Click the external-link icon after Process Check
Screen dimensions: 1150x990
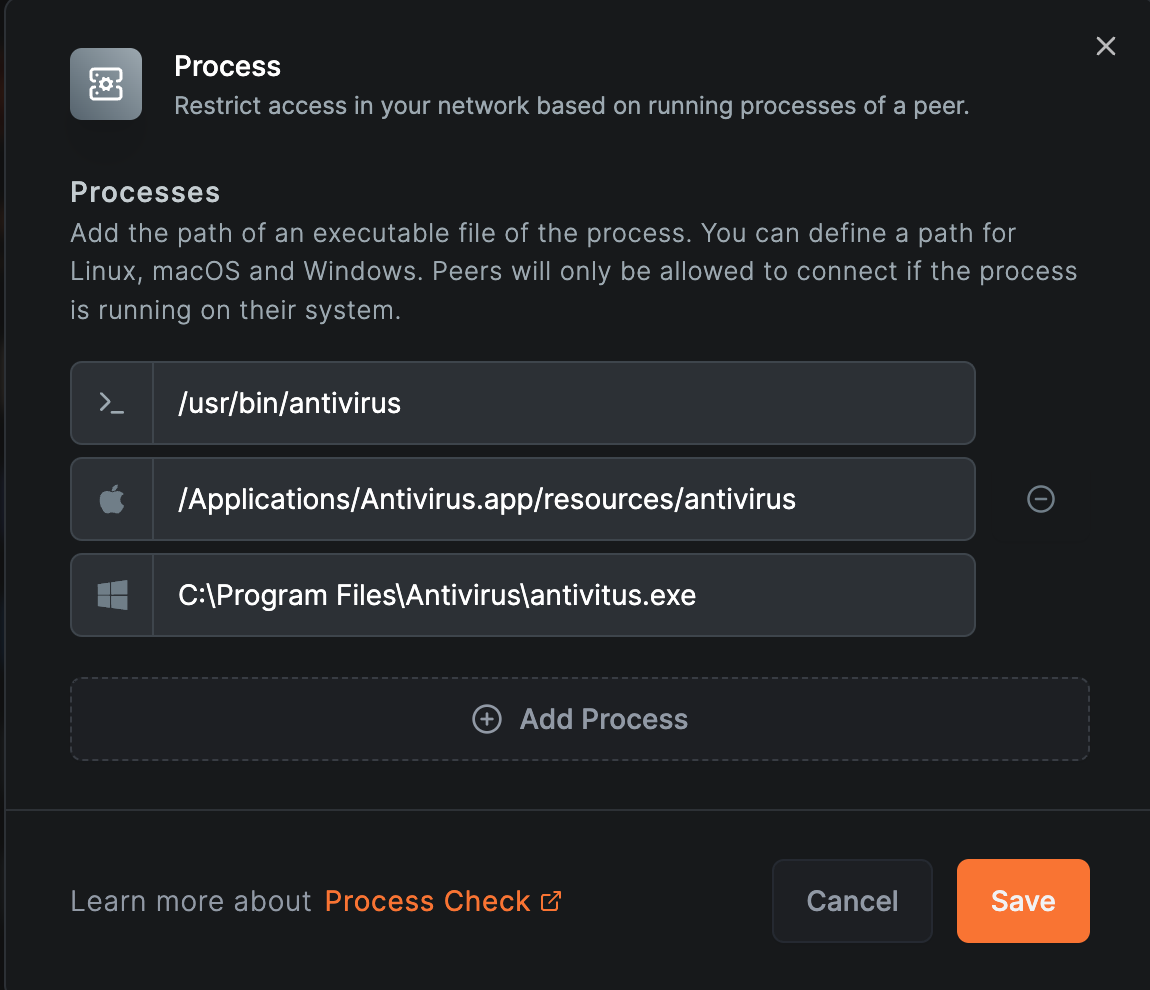[x=551, y=902]
